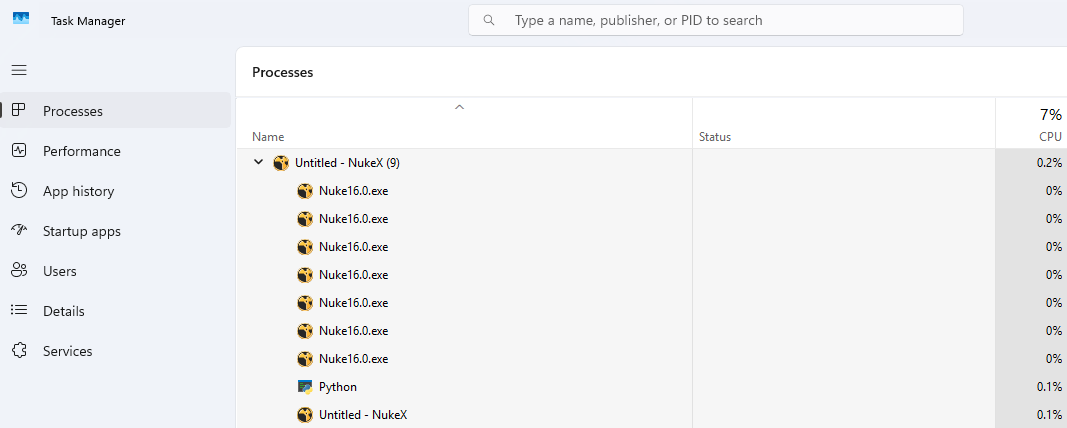Go to the Startup apps tab
The image size is (1067, 428).
click(116, 231)
